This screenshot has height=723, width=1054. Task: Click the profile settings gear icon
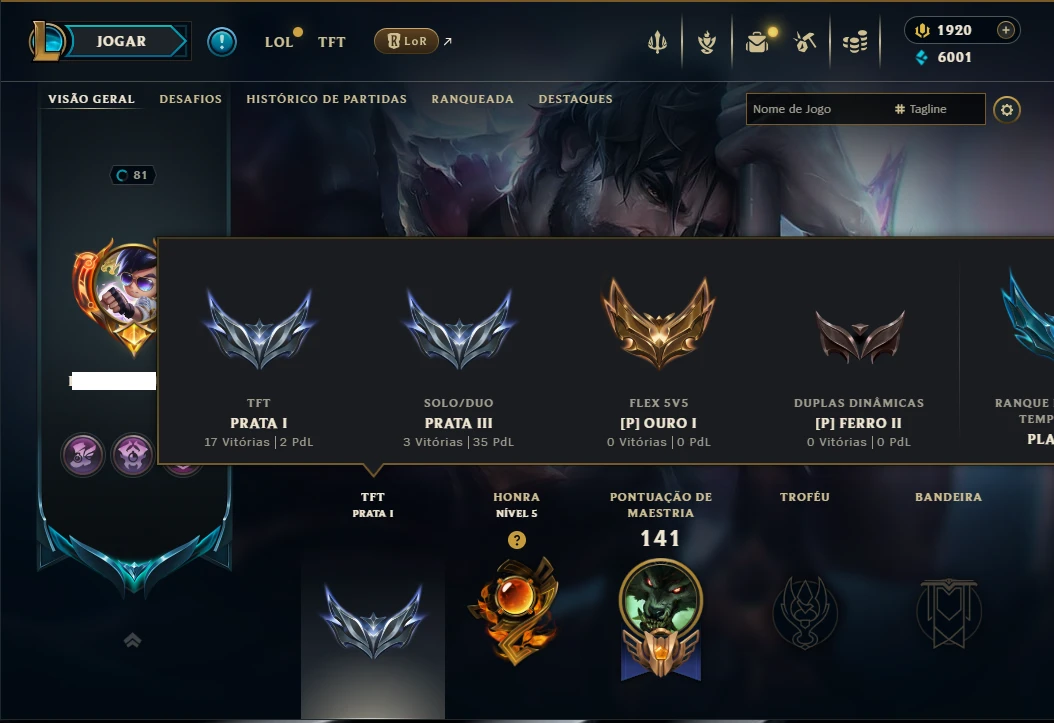pos(1006,110)
